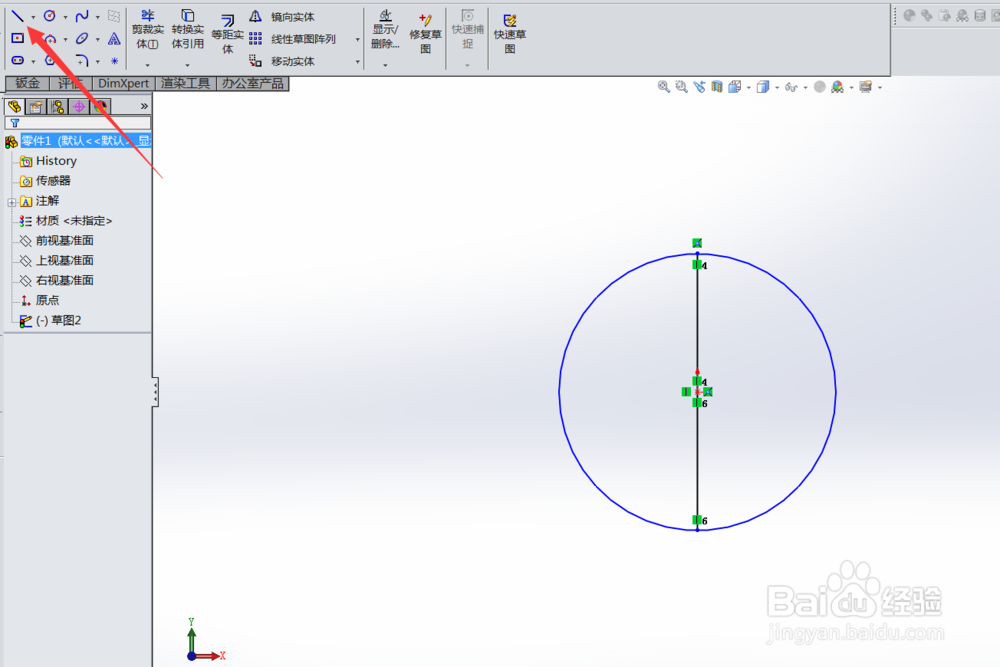Viewport: 1000px width, 667px height.
Task: Expand the manager panel tabs chevron
Action: click(x=144, y=106)
